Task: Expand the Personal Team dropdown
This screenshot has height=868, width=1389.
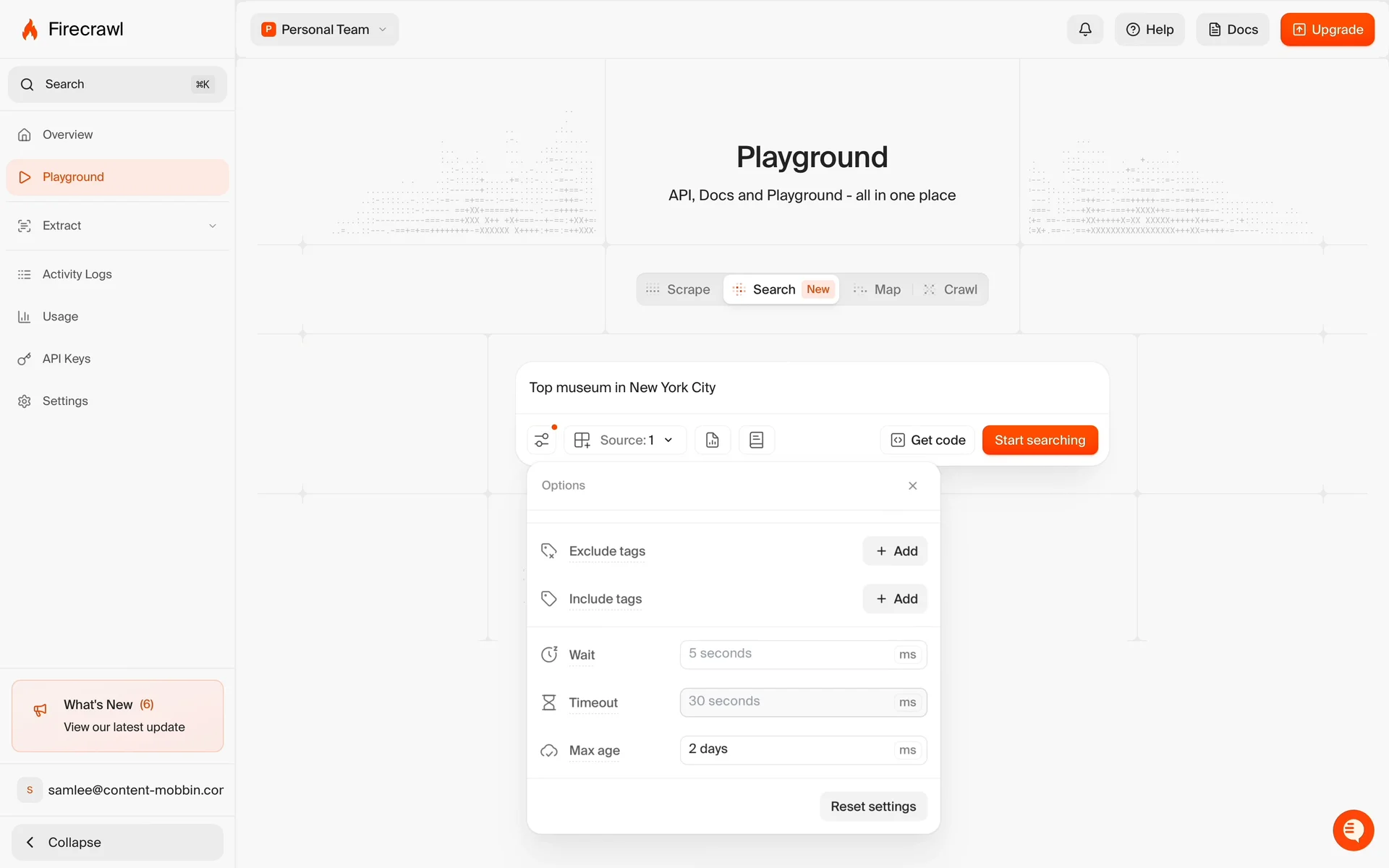Action: [325, 30]
